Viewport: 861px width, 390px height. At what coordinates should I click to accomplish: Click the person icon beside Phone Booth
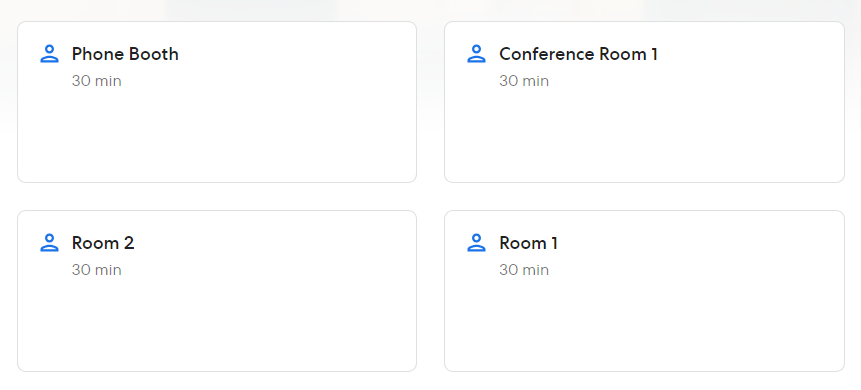coord(49,54)
